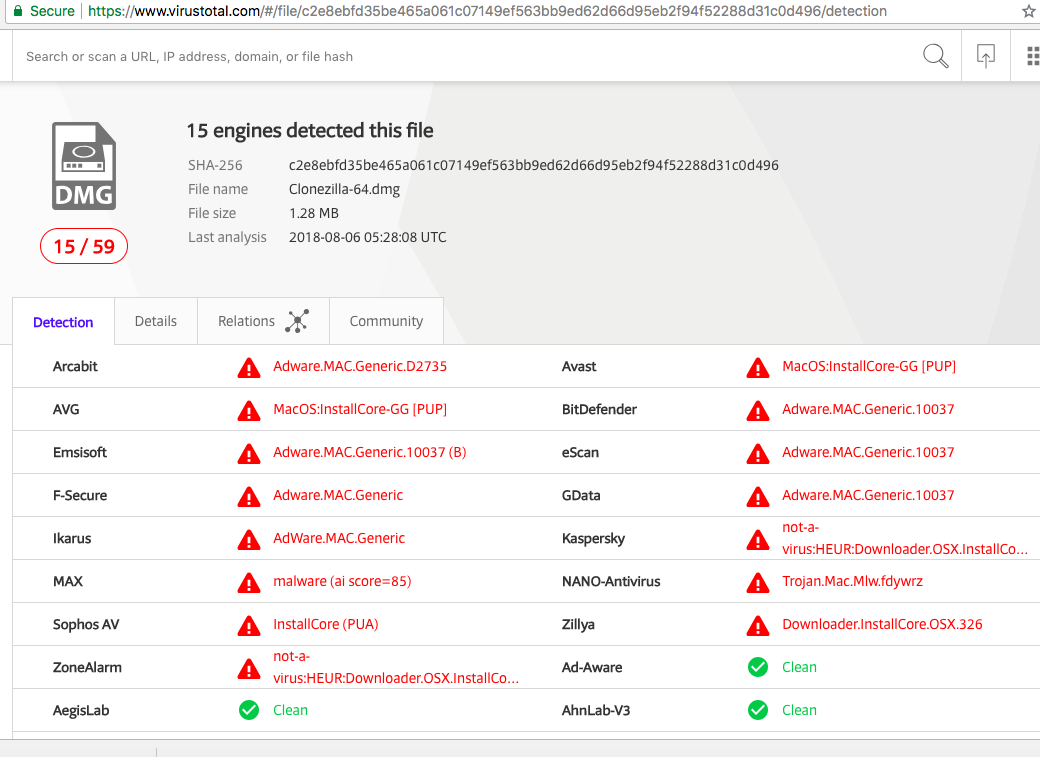Open the Community tab
The width and height of the screenshot is (1040, 757).
tap(386, 321)
